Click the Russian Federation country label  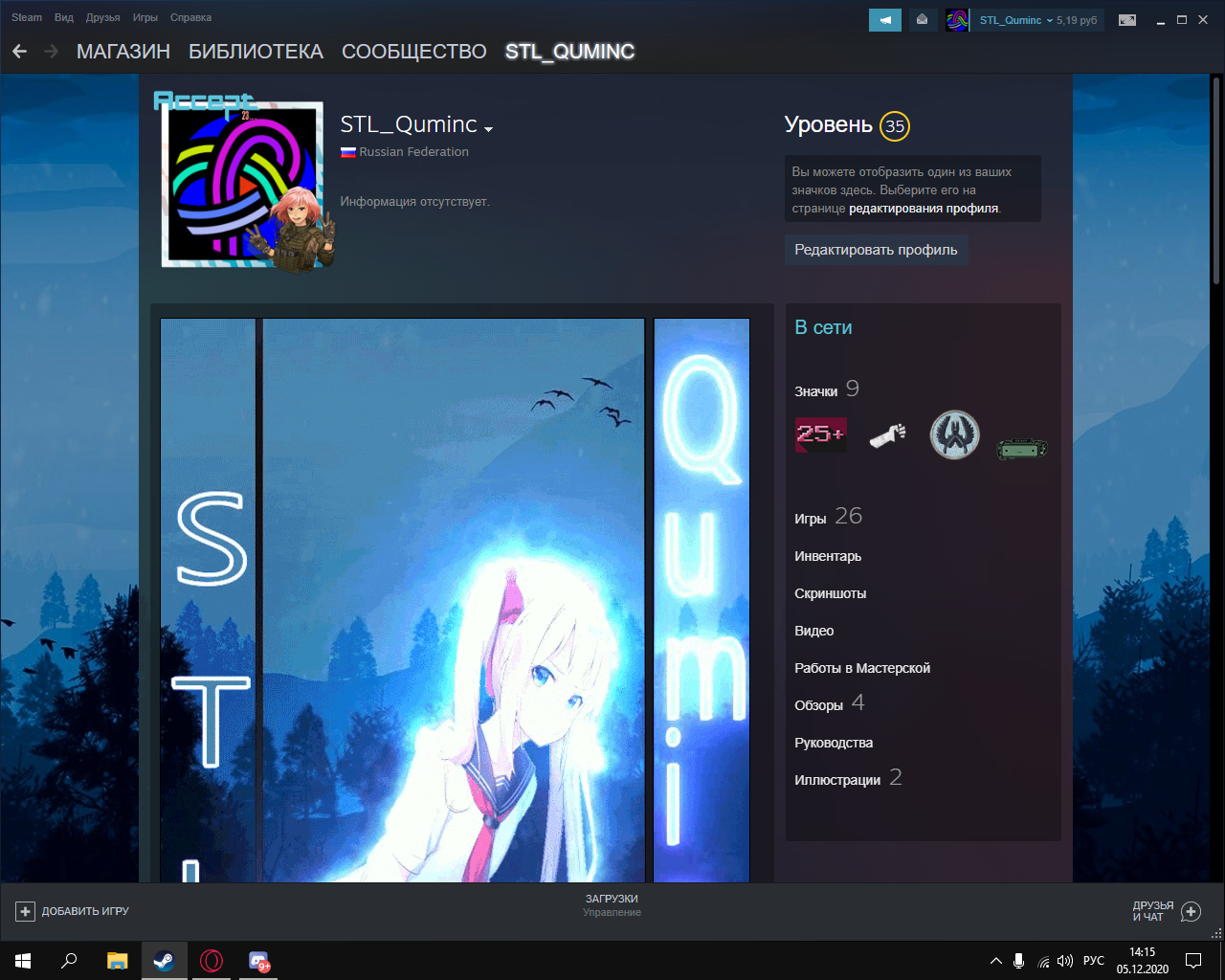click(413, 152)
